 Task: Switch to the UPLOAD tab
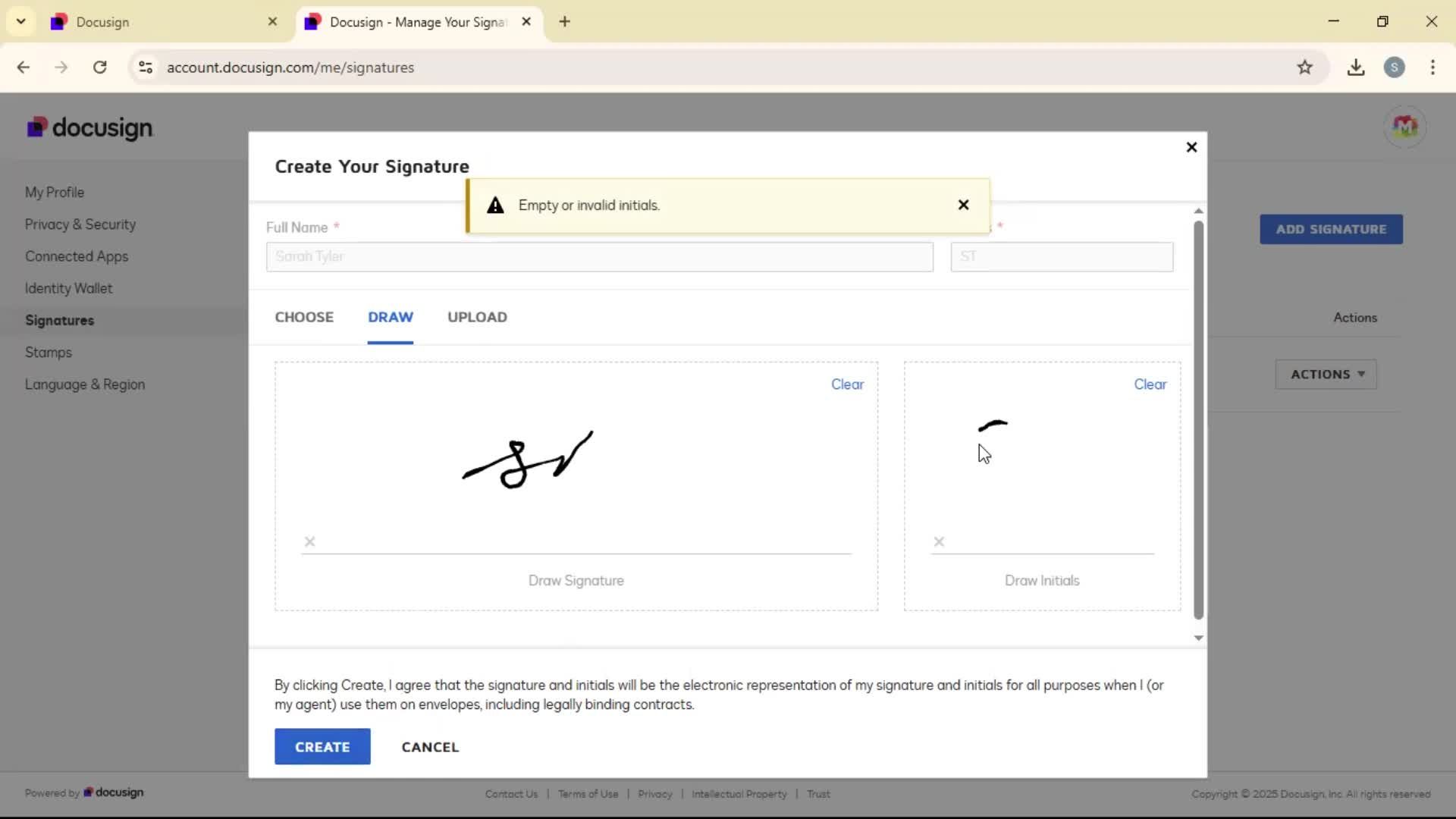(477, 317)
